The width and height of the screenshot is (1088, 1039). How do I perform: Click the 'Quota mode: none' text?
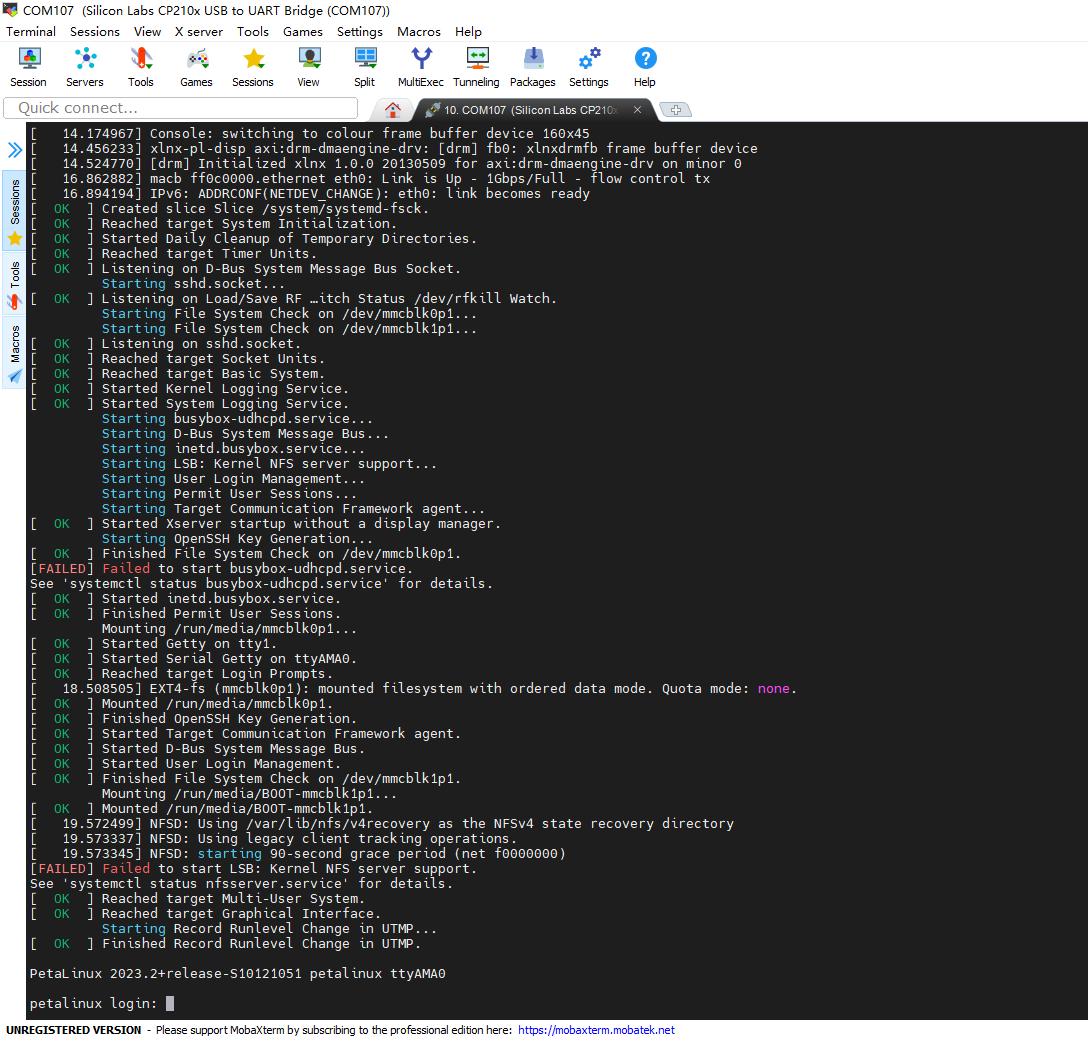pos(729,689)
